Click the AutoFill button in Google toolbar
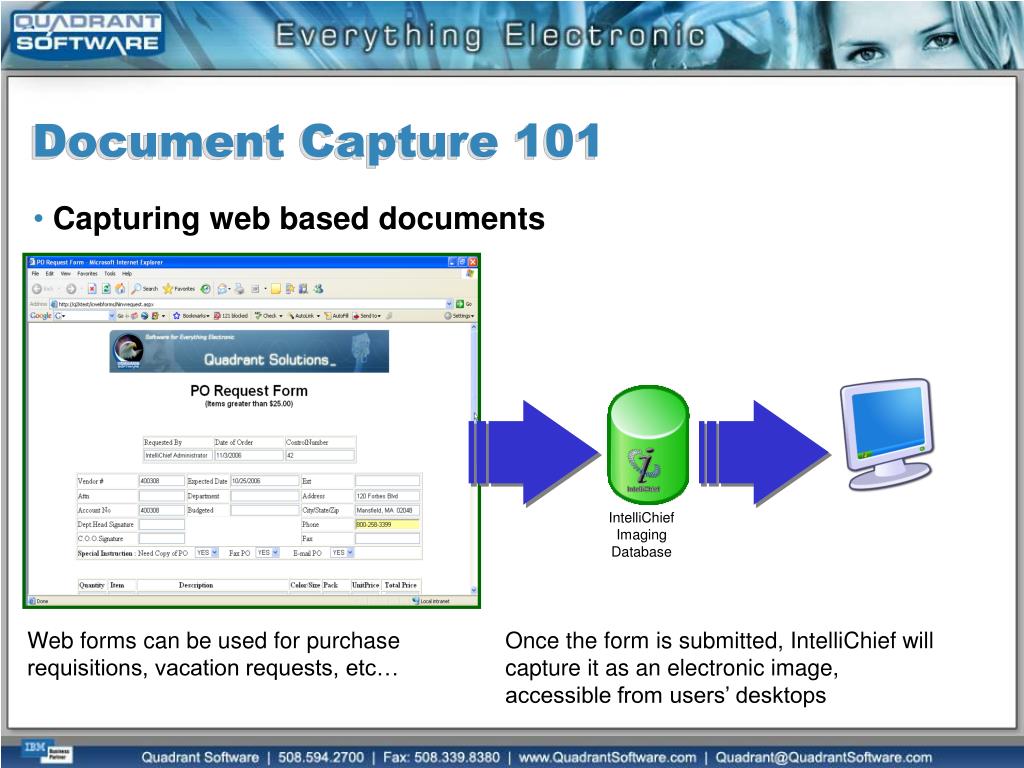1024x768 pixels. pyautogui.click(x=336, y=316)
